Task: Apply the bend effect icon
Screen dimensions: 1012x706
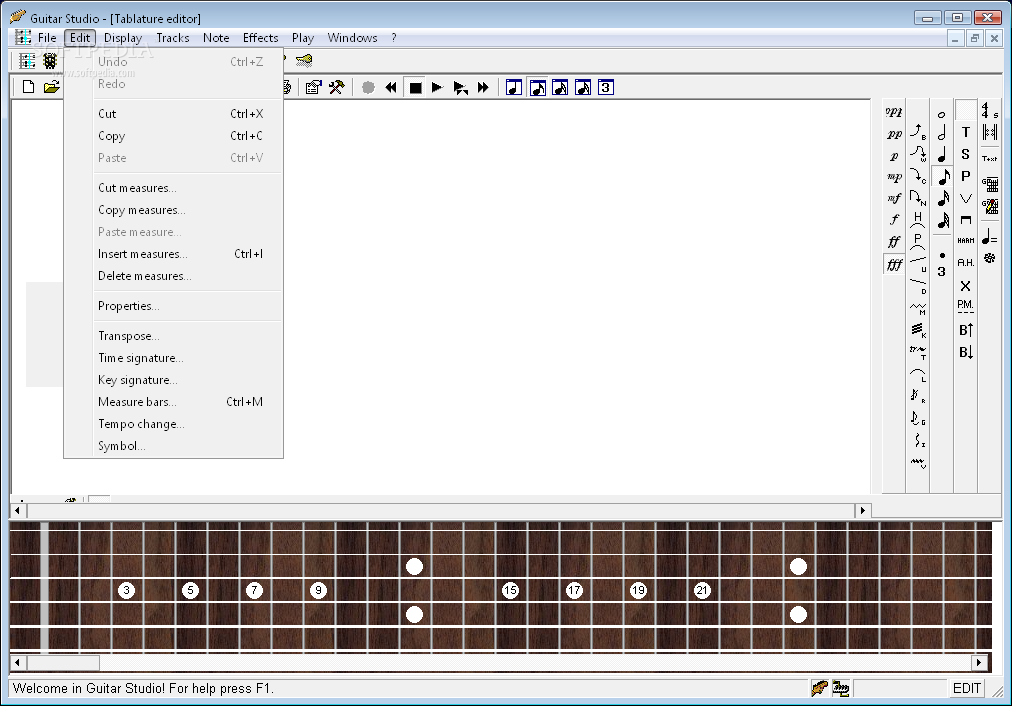Action: pos(918,132)
